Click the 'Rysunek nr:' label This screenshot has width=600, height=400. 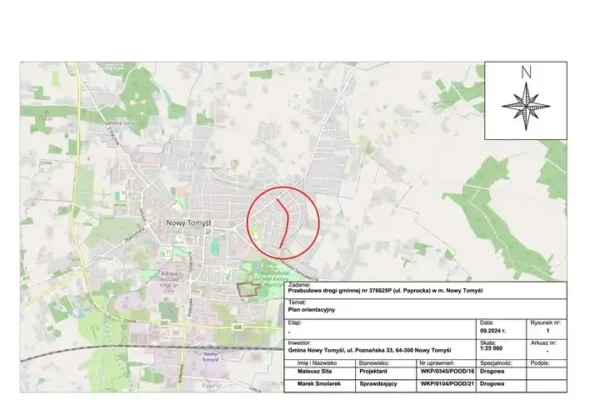point(545,323)
